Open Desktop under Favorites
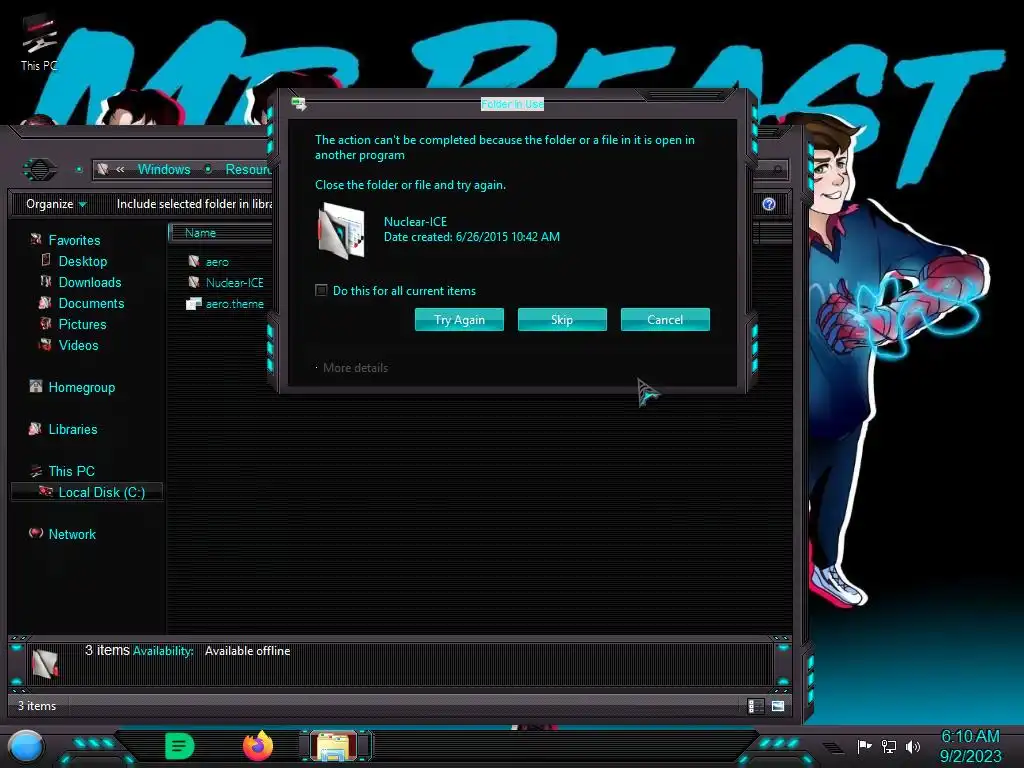 [82, 261]
